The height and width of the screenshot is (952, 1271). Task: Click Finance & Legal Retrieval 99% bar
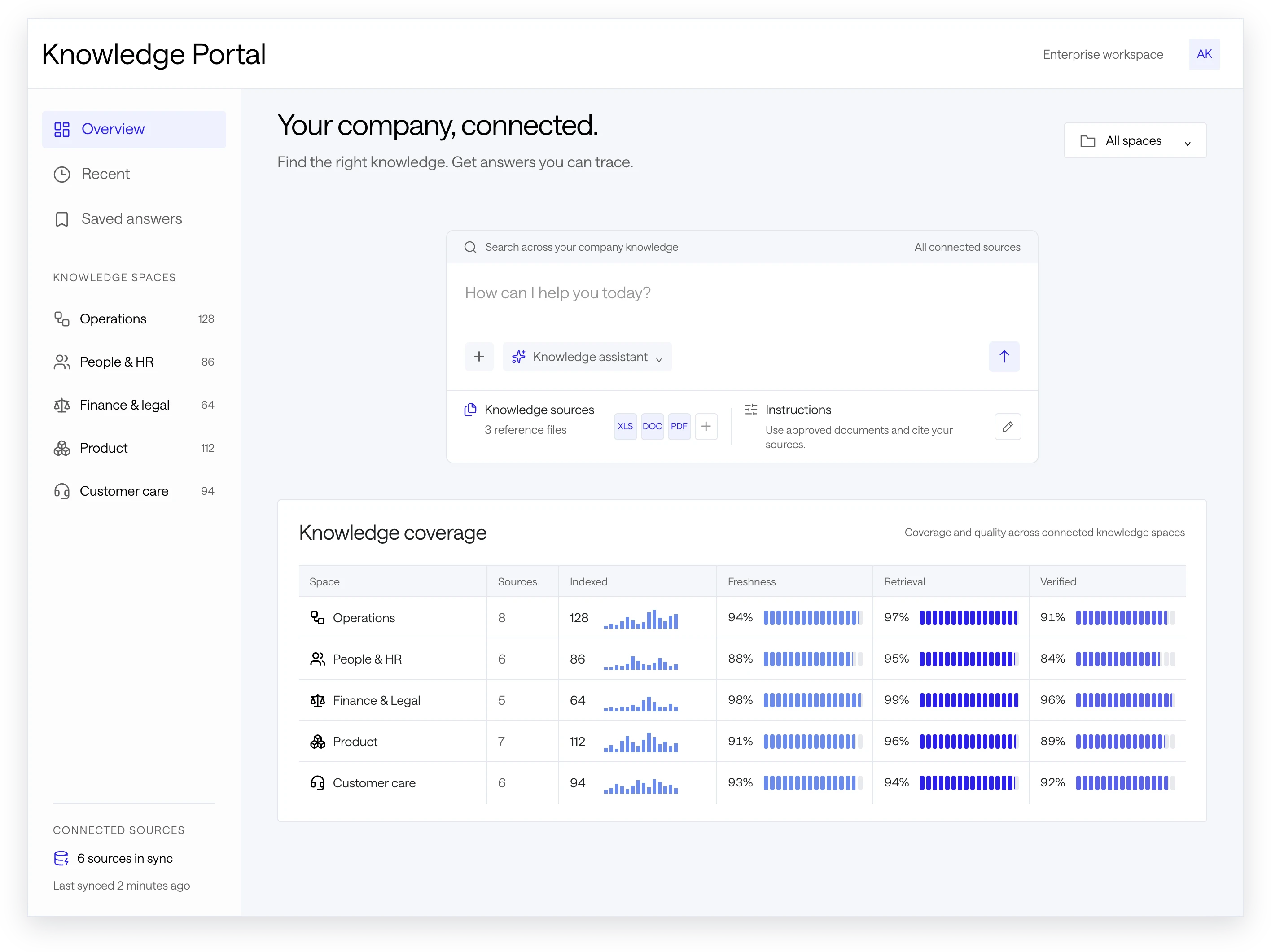click(969, 700)
